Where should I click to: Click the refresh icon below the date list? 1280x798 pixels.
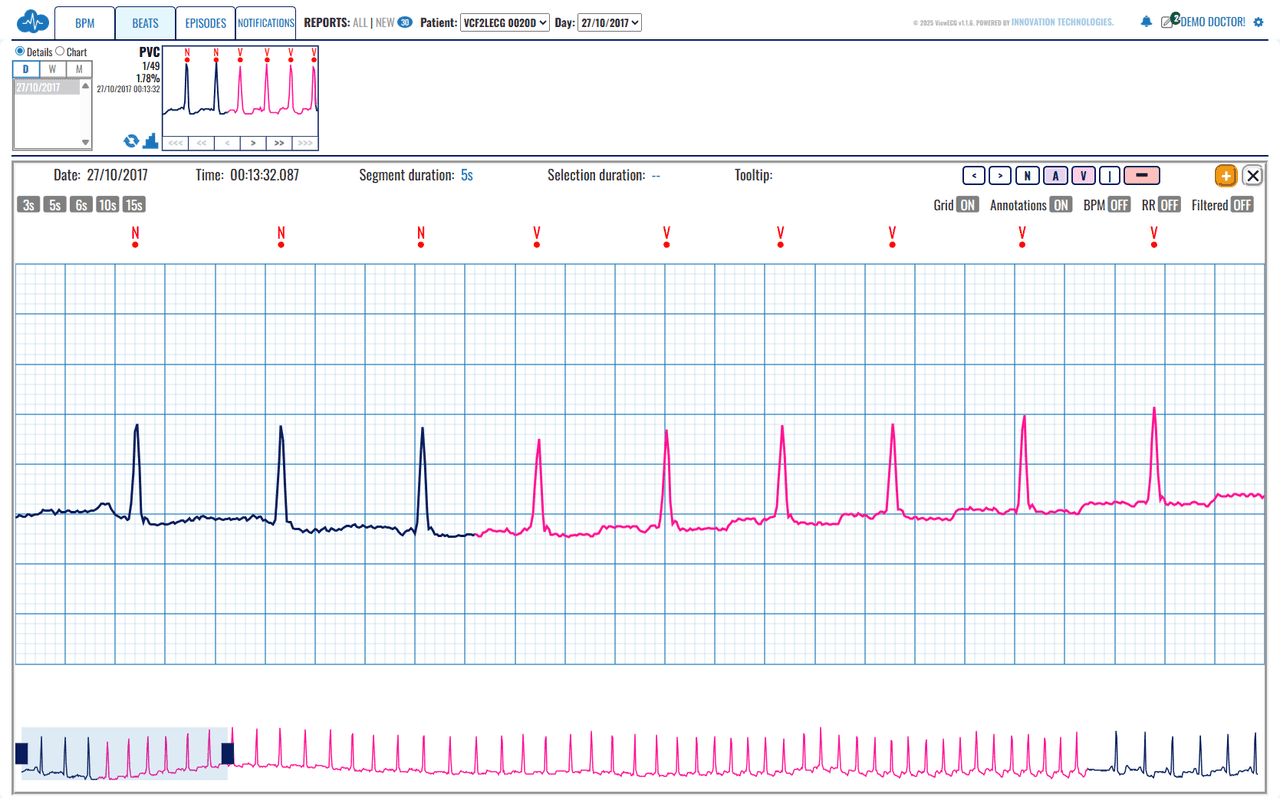(130, 141)
